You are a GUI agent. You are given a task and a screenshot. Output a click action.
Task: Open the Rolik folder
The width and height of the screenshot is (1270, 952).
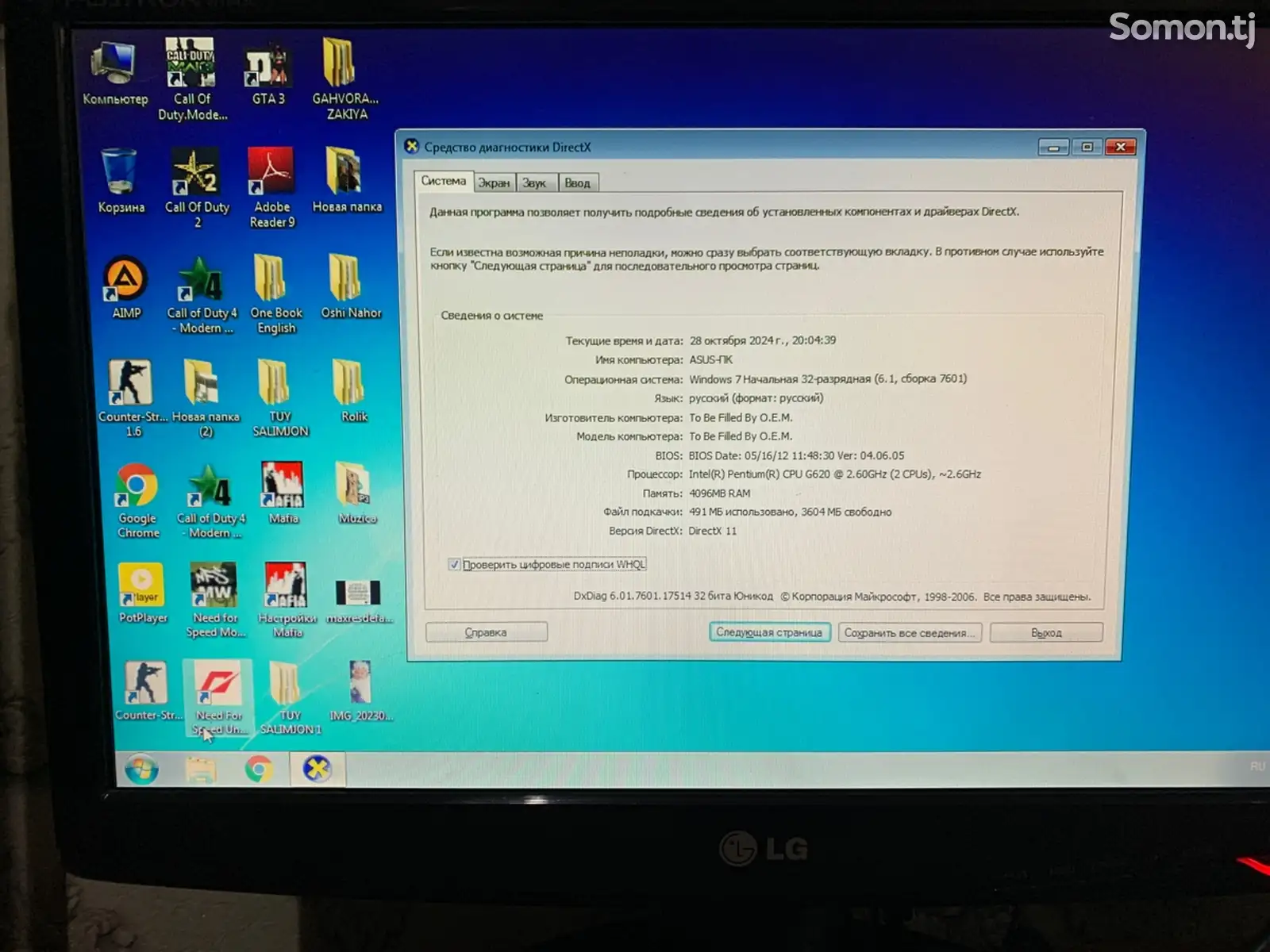coord(353,391)
